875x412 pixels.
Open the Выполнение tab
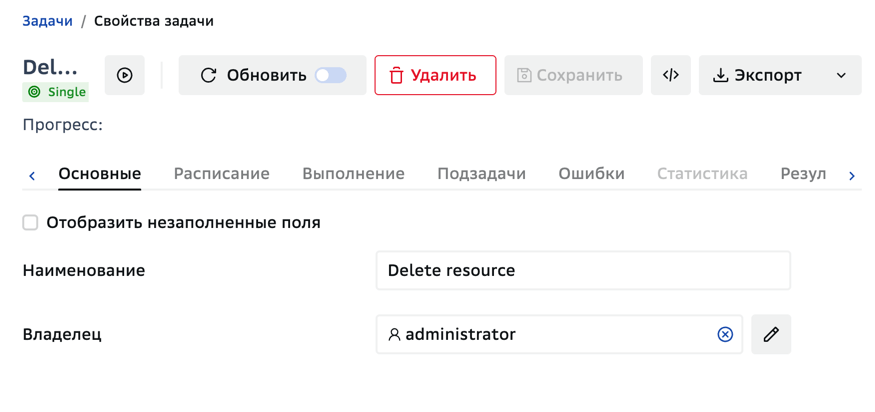pyautogui.click(x=353, y=174)
